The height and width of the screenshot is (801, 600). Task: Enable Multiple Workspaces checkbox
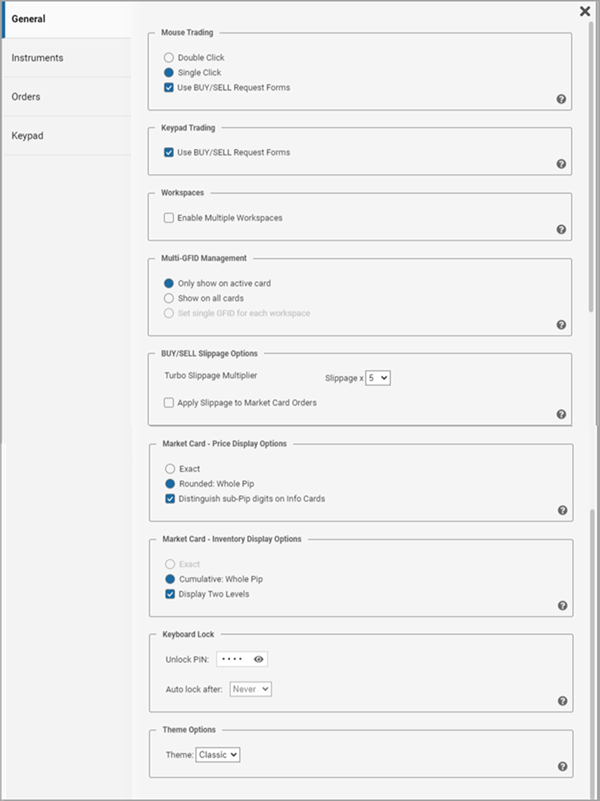(169, 218)
